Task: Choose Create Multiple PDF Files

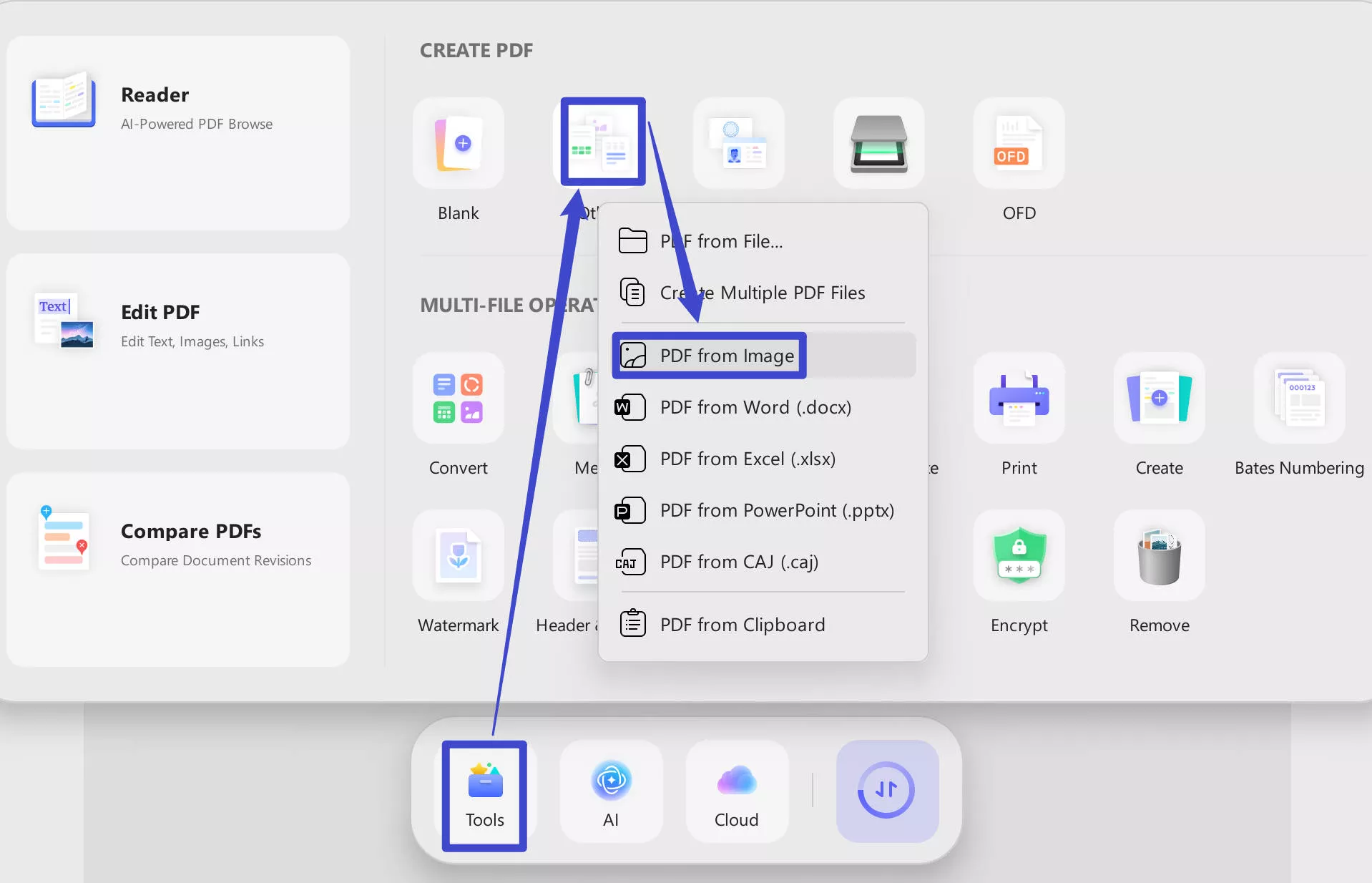Action: pos(762,292)
